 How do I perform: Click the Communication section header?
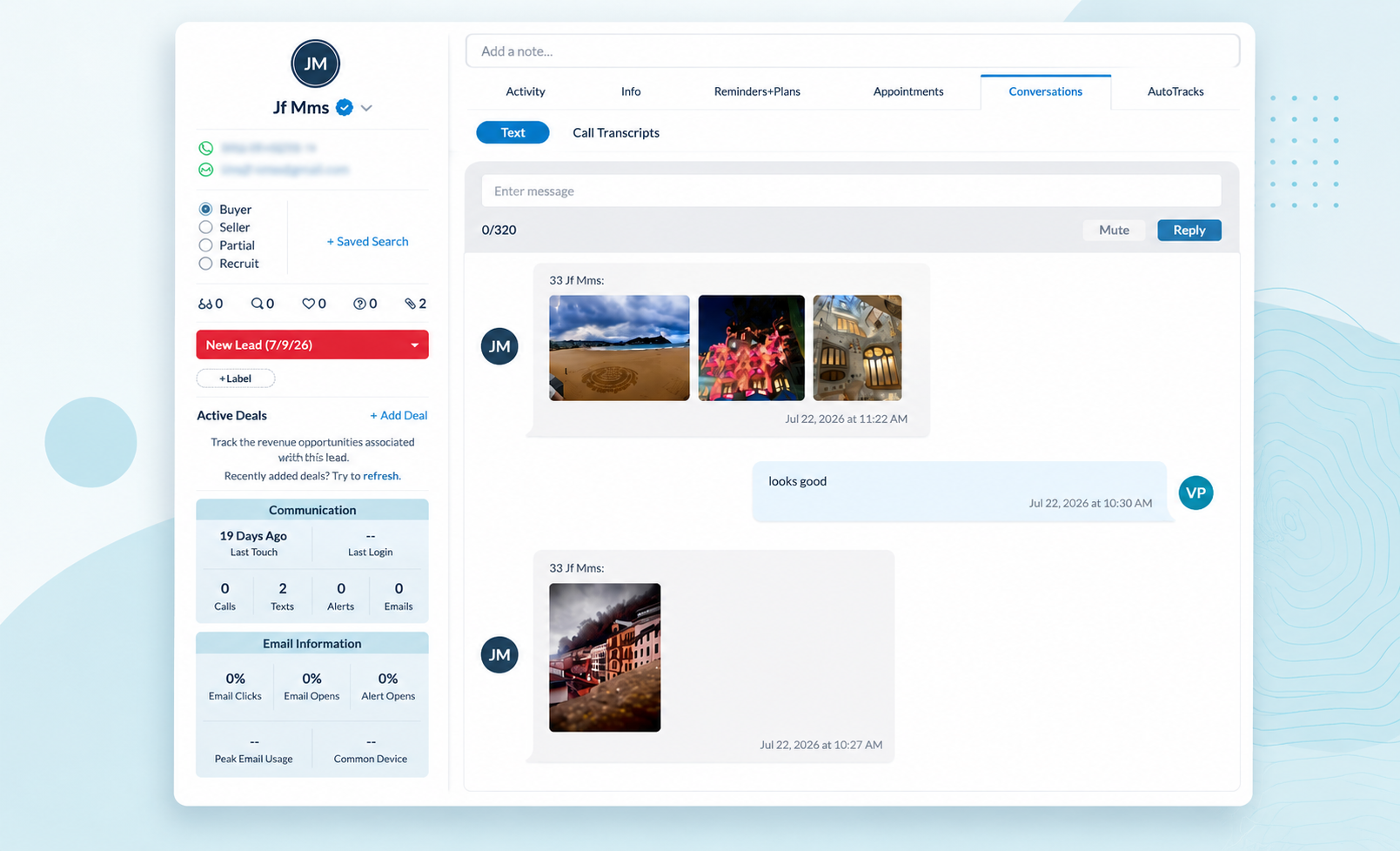pos(312,510)
